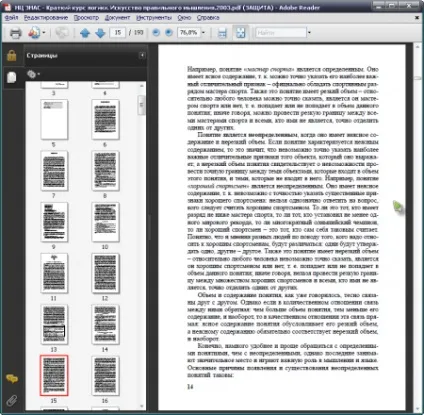Screen dimensions: 424x415
Task: Click the fit one full page icon
Action: pyautogui.click(x=240, y=32)
